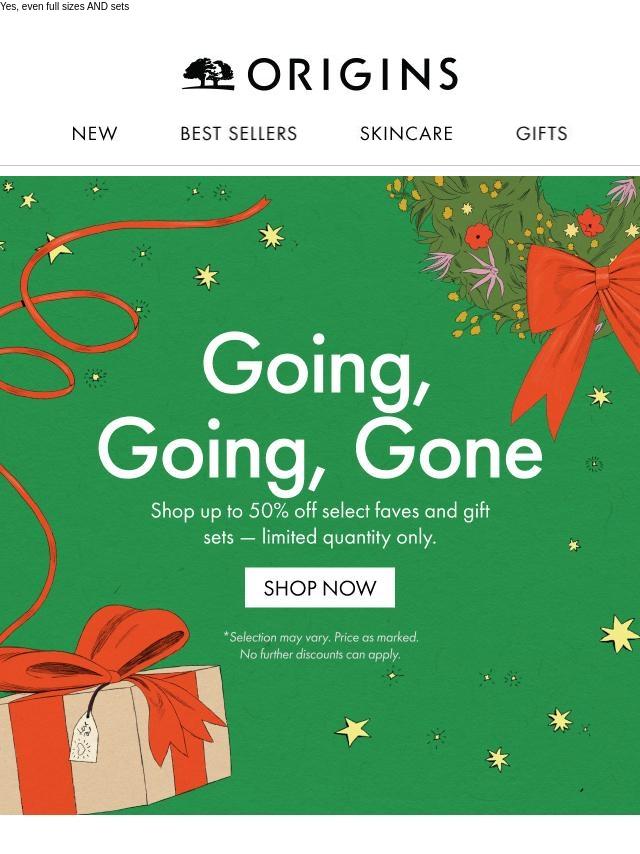Click the red flower in the wreath
Screen dimensions: 640x854
pyautogui.click(x=479, y=236)
